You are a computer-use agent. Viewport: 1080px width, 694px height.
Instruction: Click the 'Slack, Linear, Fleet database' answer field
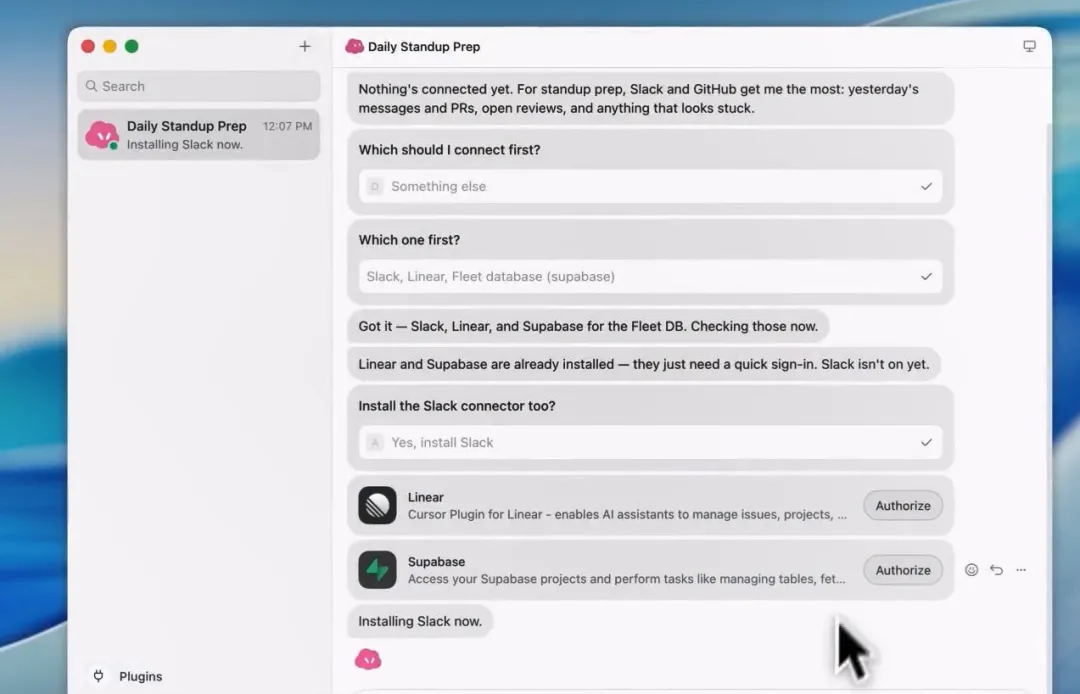click(650, 277)
